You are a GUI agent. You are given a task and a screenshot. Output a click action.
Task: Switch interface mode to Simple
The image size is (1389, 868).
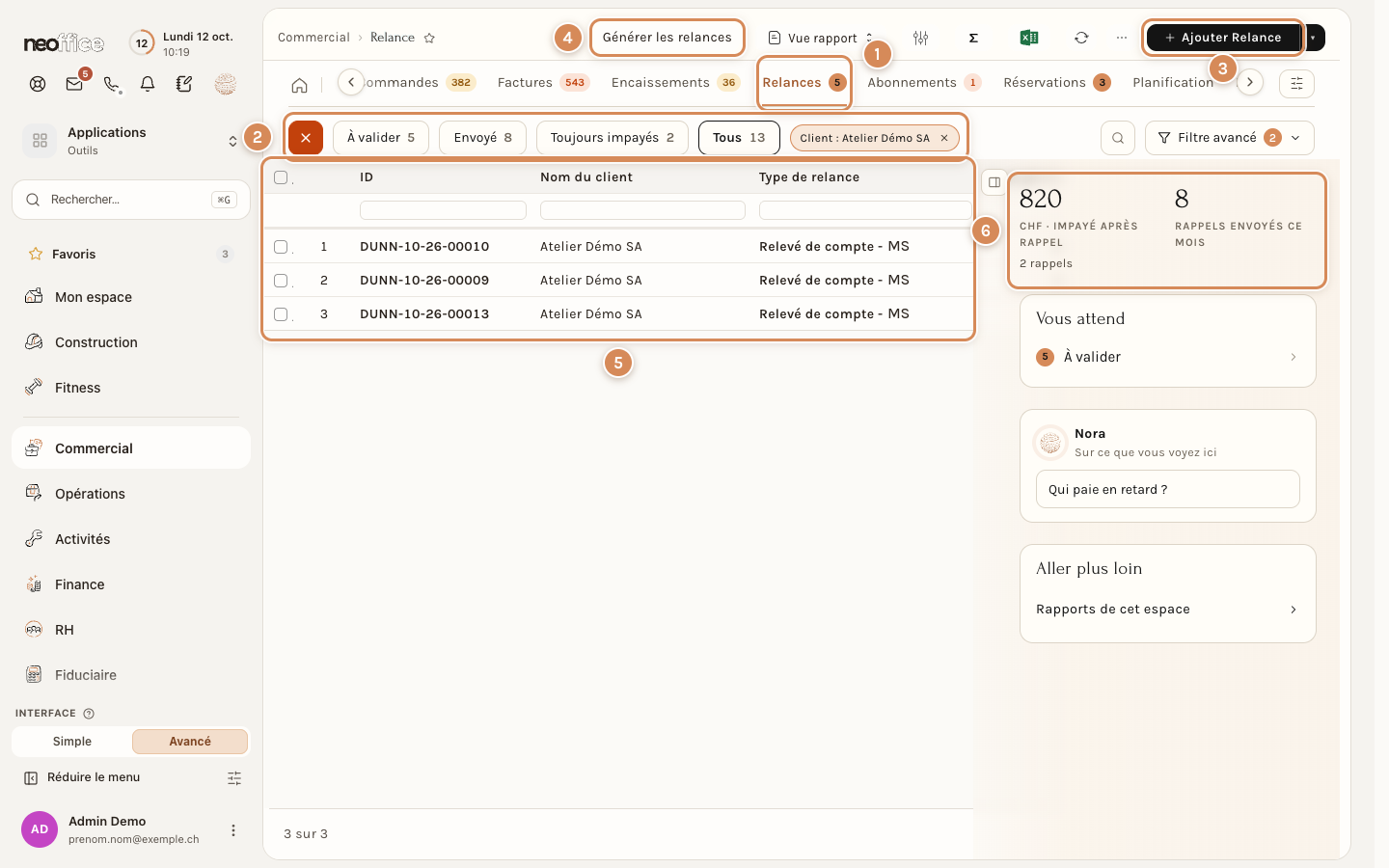pos(72,742)
